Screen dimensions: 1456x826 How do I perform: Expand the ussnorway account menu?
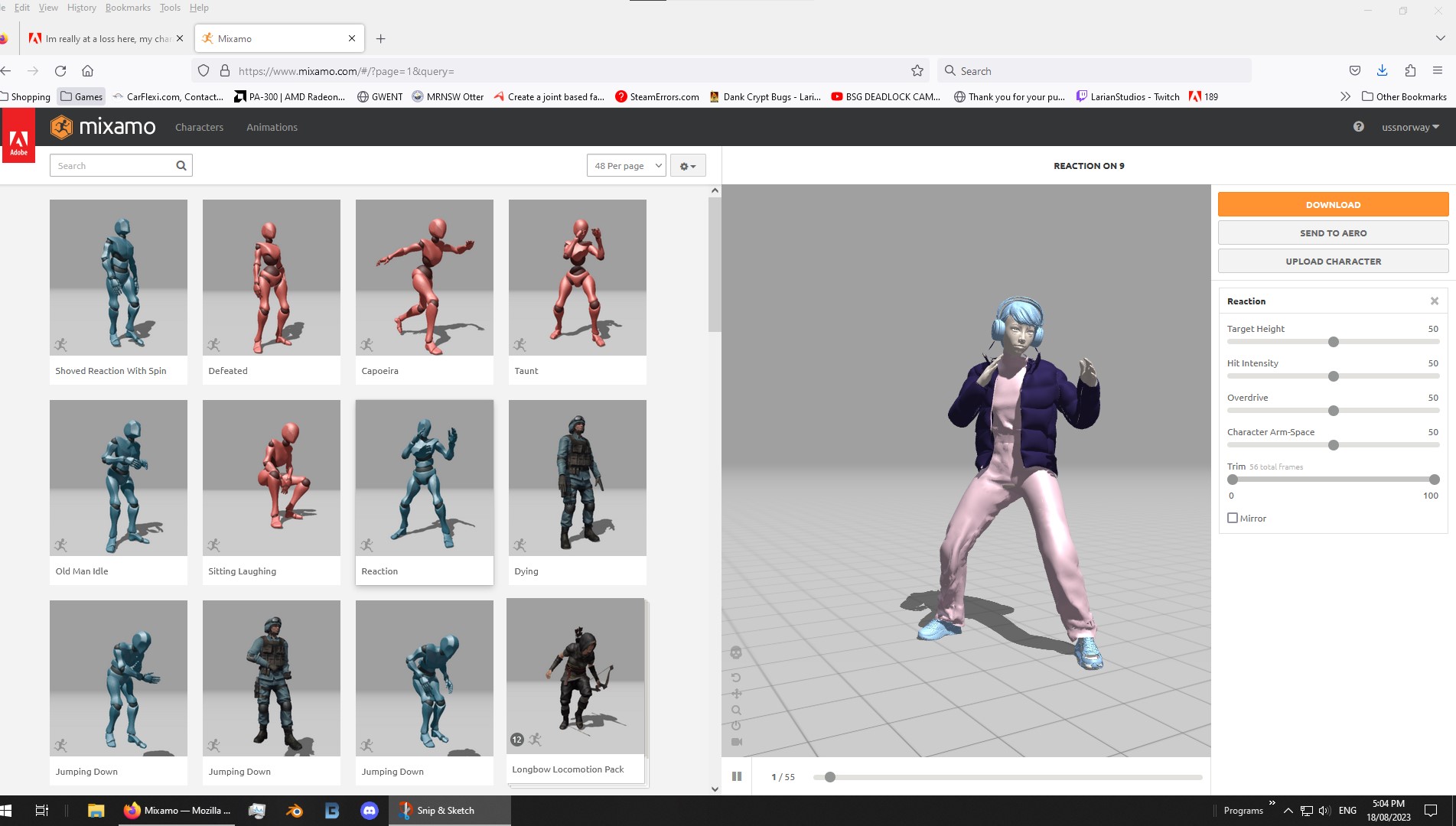[x=1410, y=127]
